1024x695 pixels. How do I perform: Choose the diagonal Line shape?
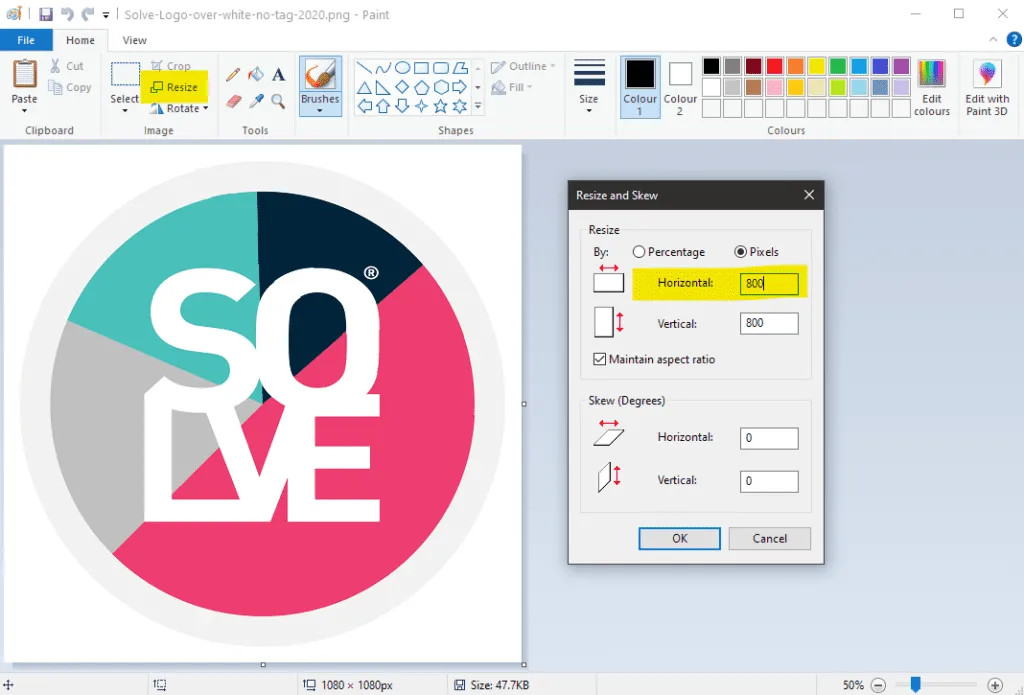(364, 67)
